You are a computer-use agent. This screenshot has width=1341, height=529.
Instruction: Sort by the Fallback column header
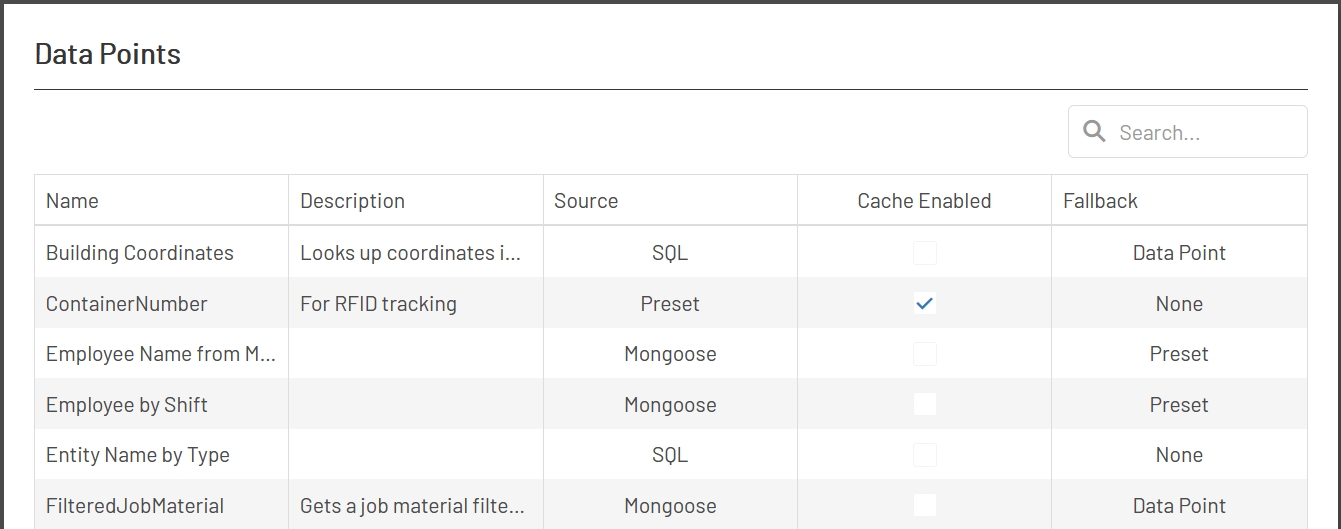[x=1100, y=201]
